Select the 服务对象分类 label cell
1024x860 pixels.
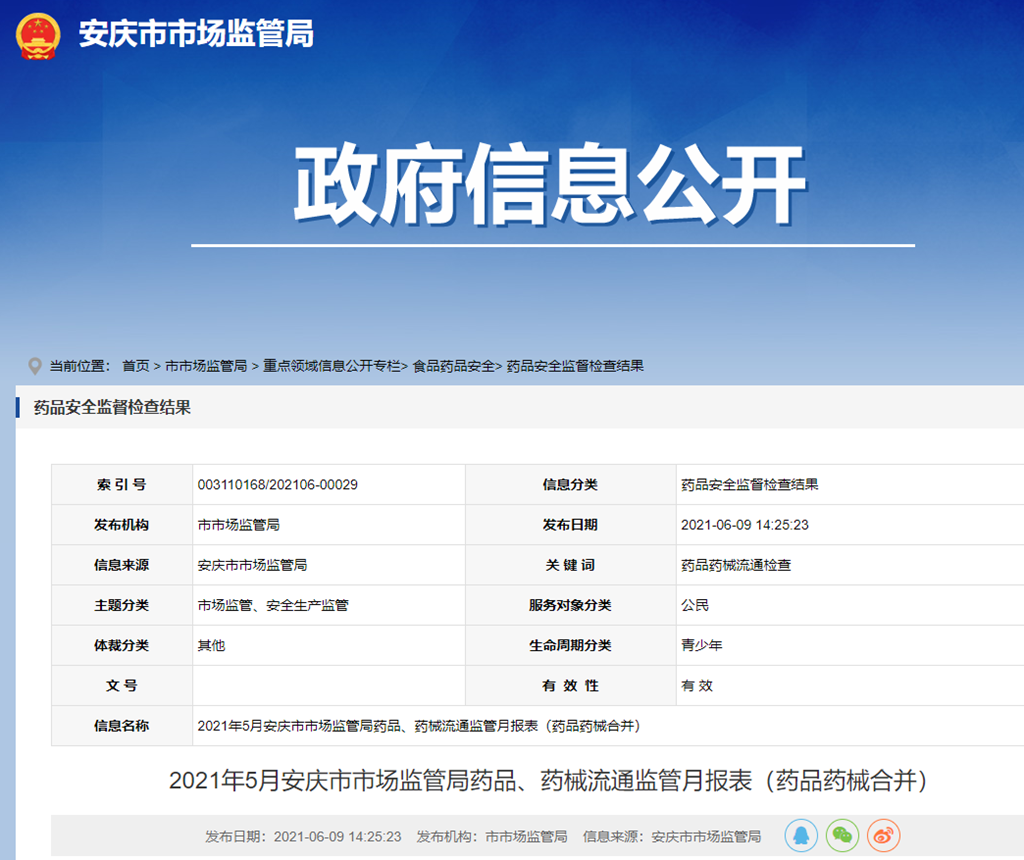pos(570,605)
